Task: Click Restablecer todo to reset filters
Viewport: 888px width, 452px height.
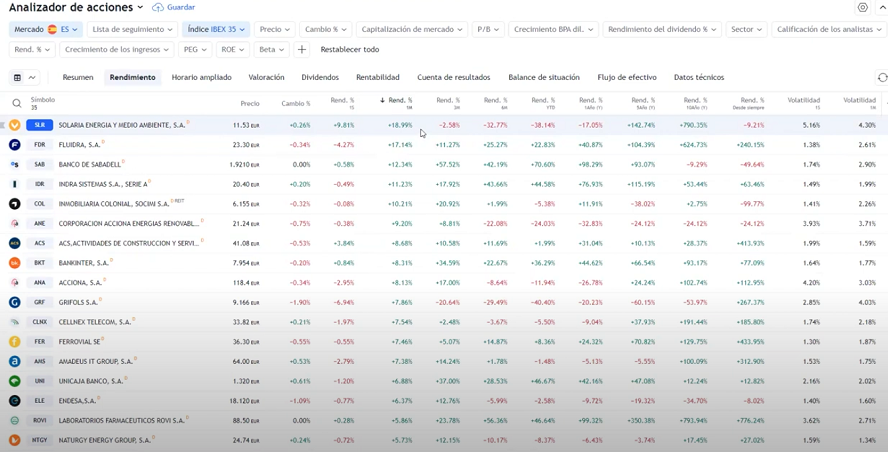Action: pos(349,49)
